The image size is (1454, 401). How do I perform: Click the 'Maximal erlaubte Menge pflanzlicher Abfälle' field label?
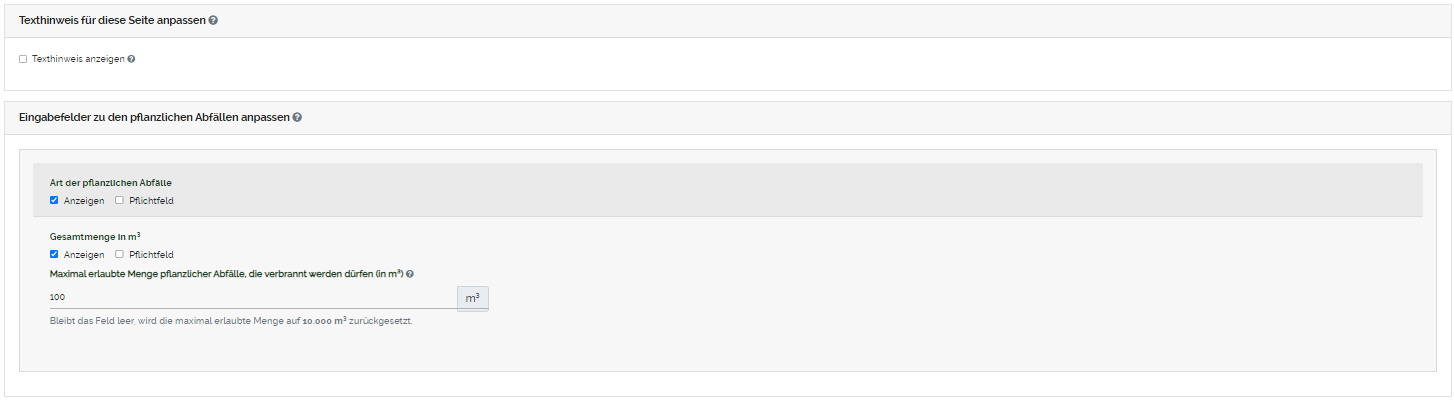225,273
